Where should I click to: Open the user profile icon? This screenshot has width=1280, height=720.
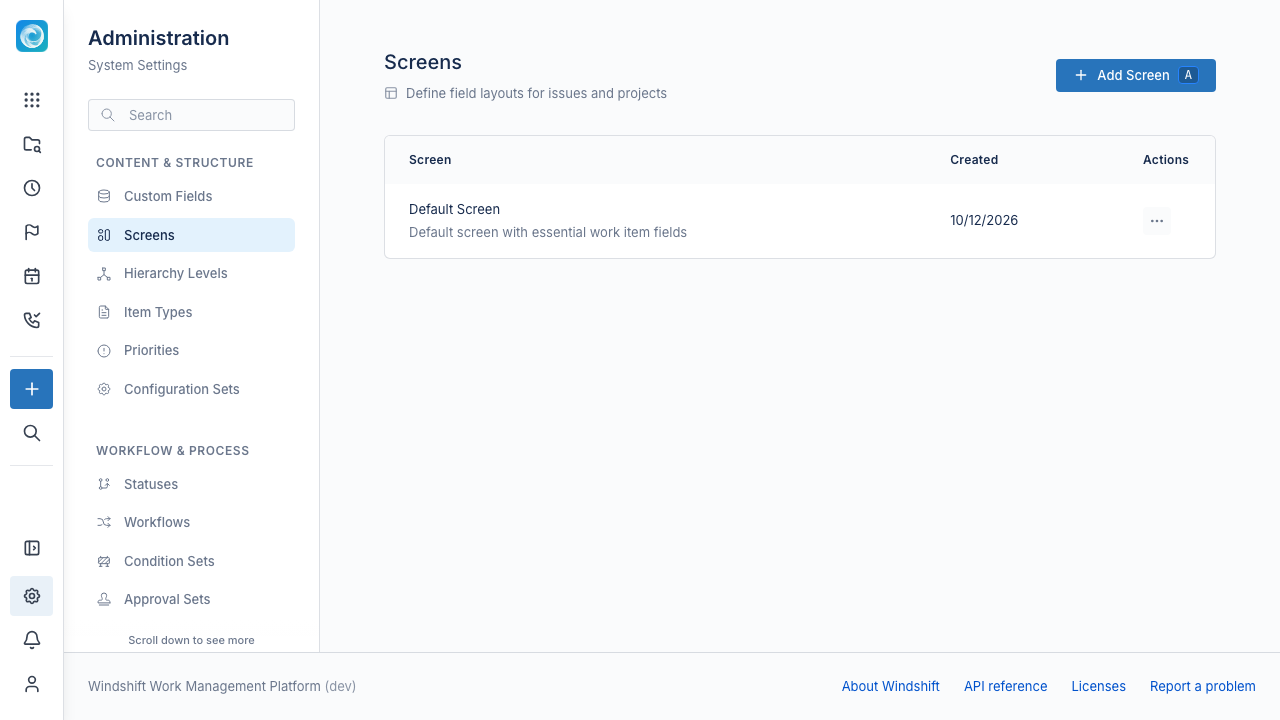click(x=32, y=684)
